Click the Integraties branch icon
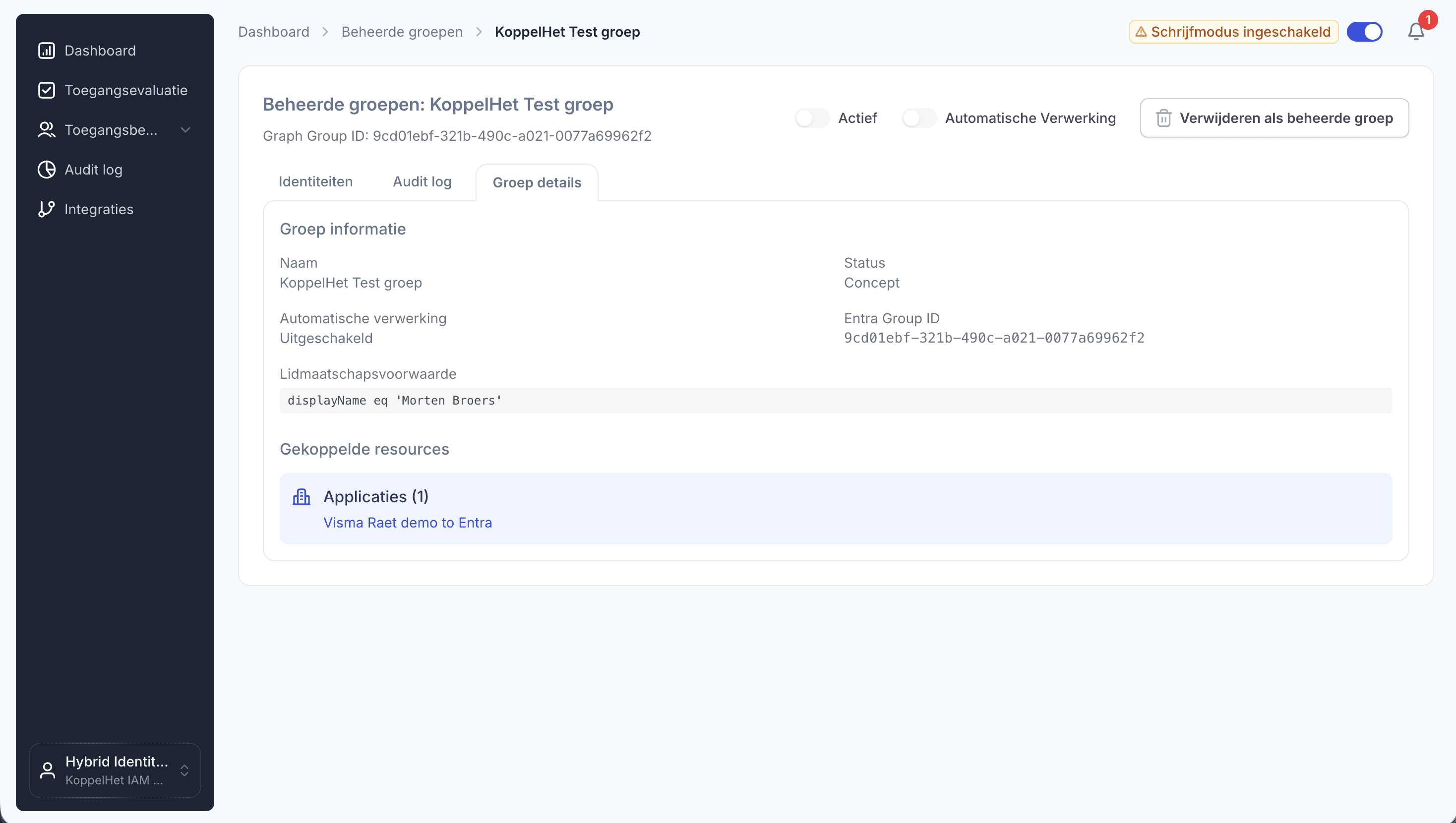The image size is (1456, 823). pos(46,209)
